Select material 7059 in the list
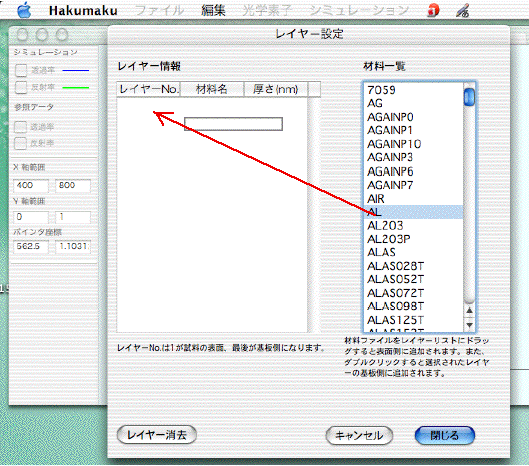This screenshot has height=466, width=529. pos(414,90)
